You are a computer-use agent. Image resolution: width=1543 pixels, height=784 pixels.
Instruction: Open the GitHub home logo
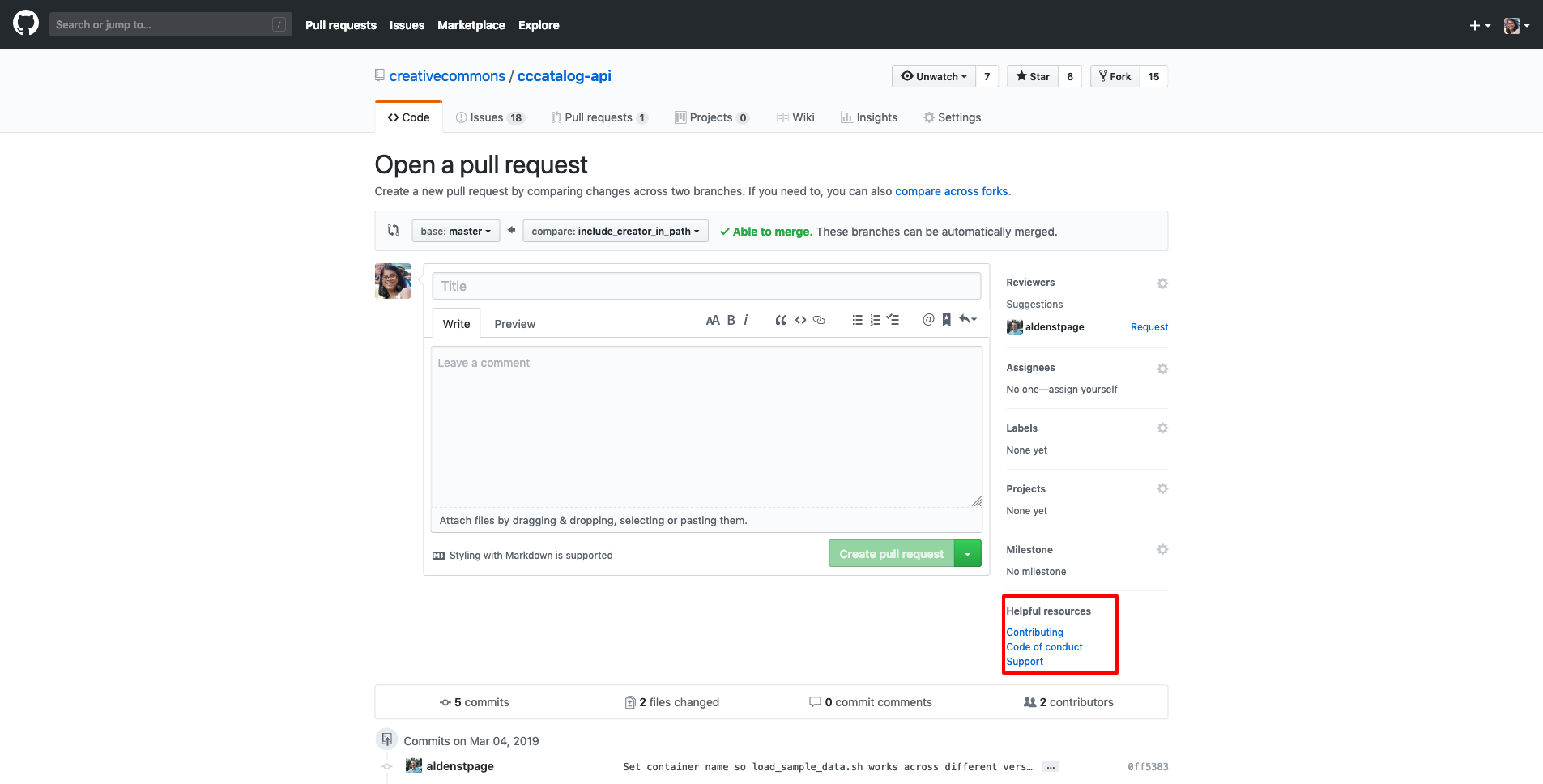tap(26, 23)
